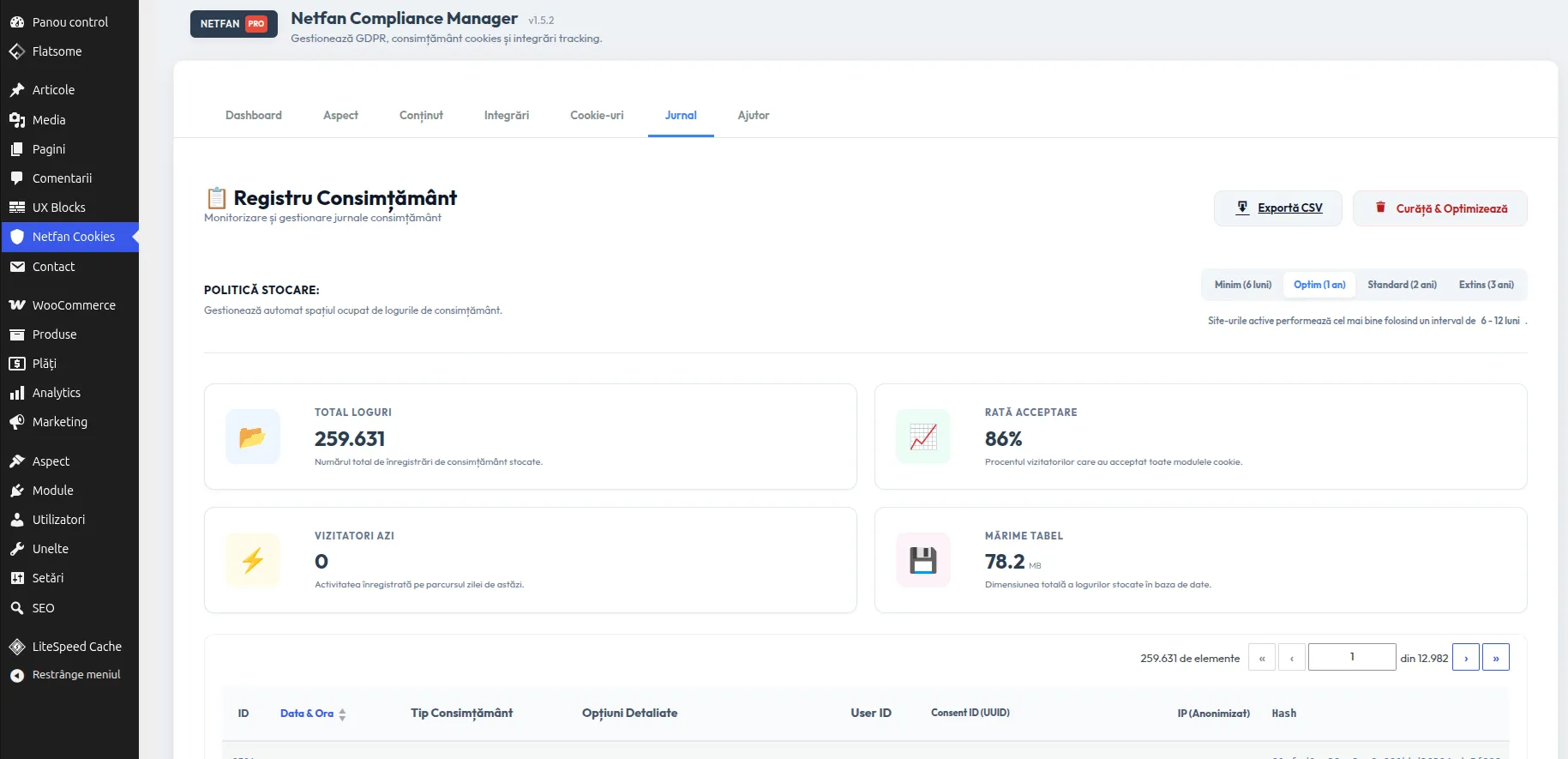The width and height of the screenshot is (1568, 759).
Task: Go to the next page arrow
Action: point(1466,658)
